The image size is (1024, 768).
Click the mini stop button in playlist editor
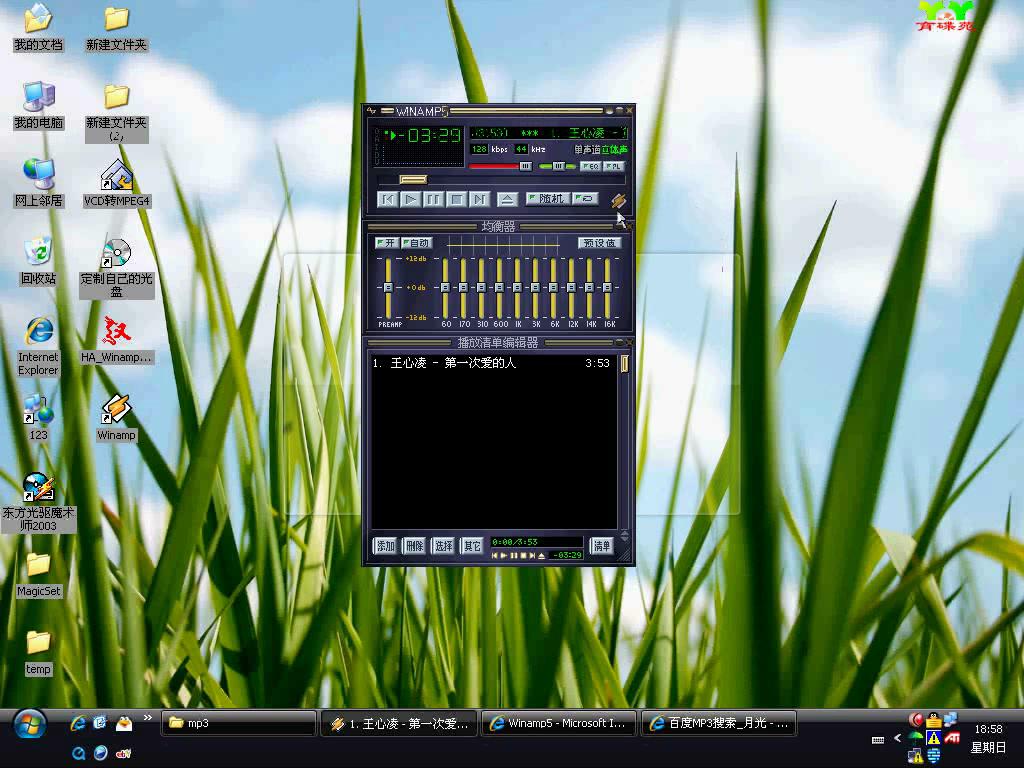(x=522, y=556)
